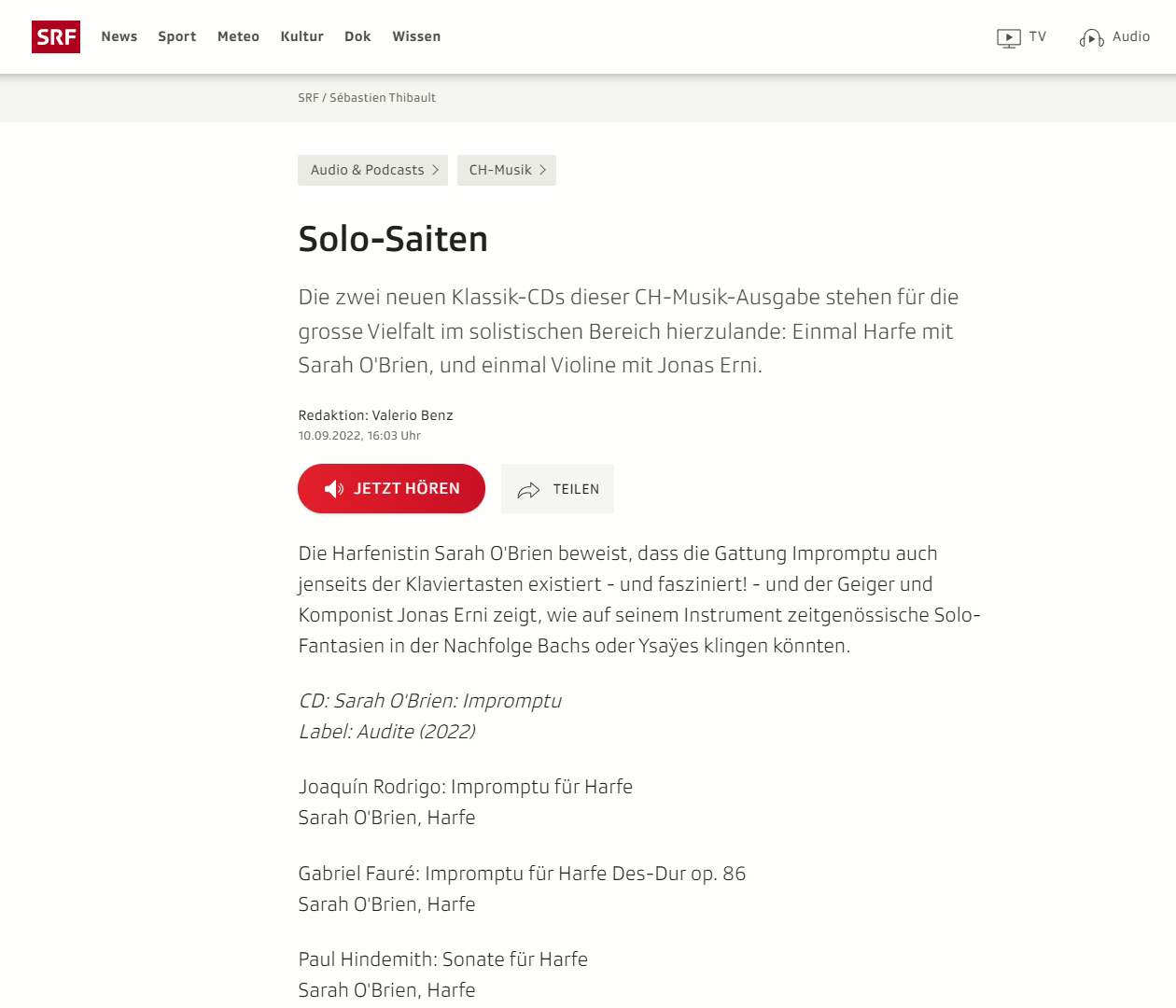Screen dimensions: 1176x1008
Task: Open the Dok menu item
Action: [357, 36]
